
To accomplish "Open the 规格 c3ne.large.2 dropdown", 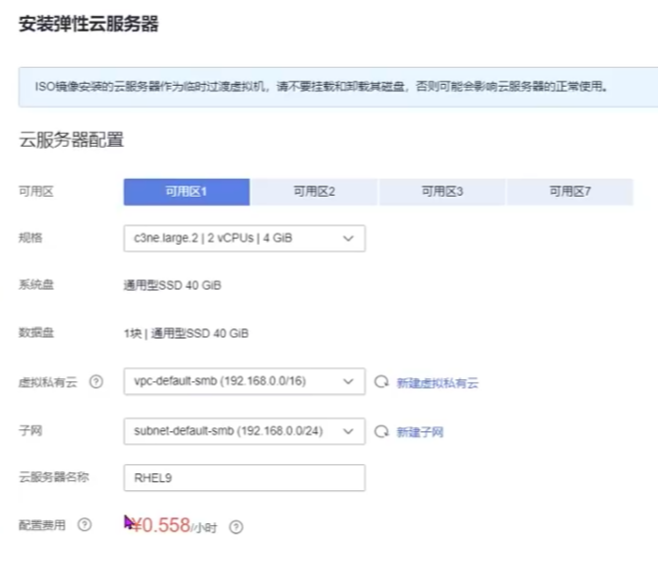I will [x=243, y=238].
